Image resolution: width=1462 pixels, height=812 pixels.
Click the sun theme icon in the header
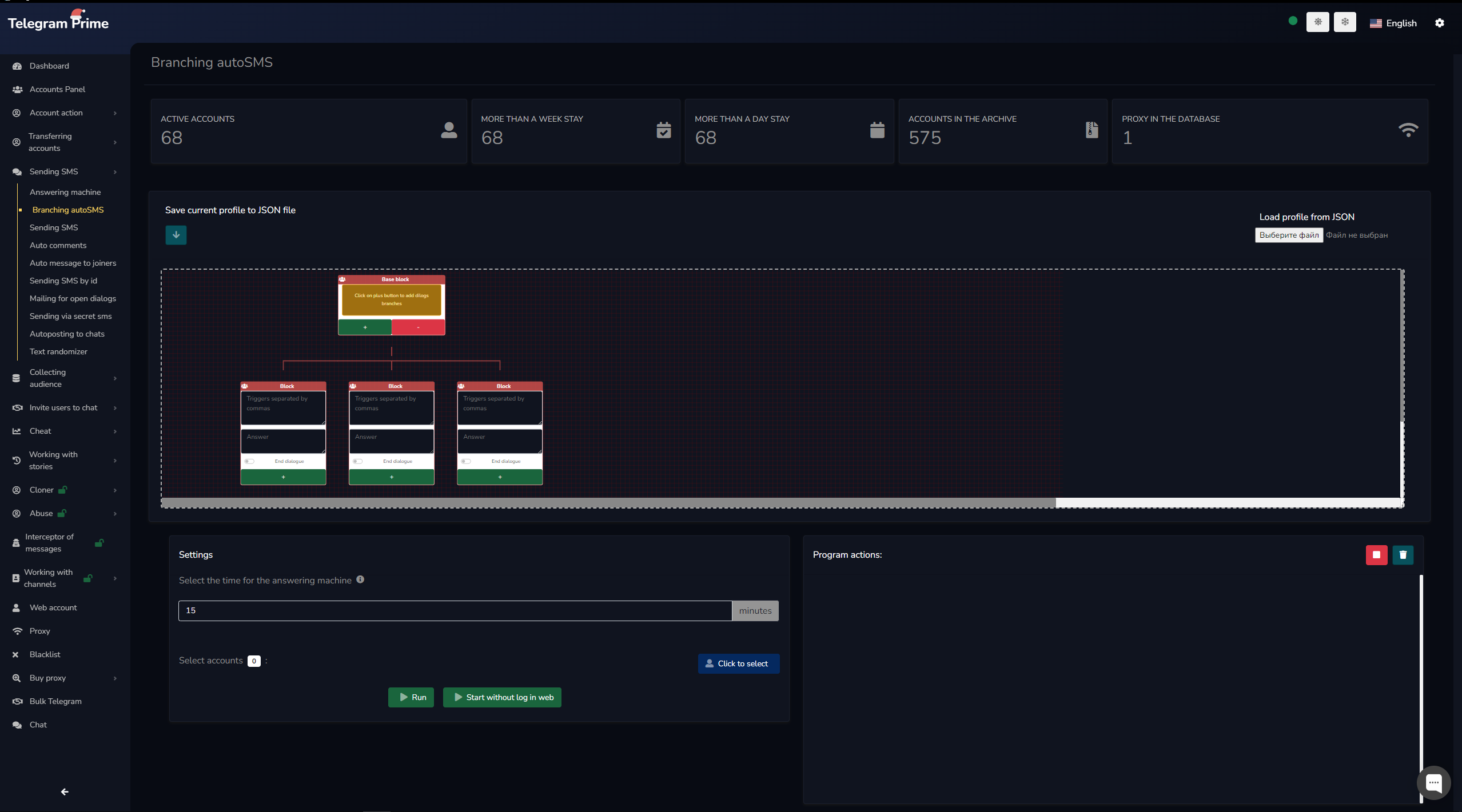1317,22
